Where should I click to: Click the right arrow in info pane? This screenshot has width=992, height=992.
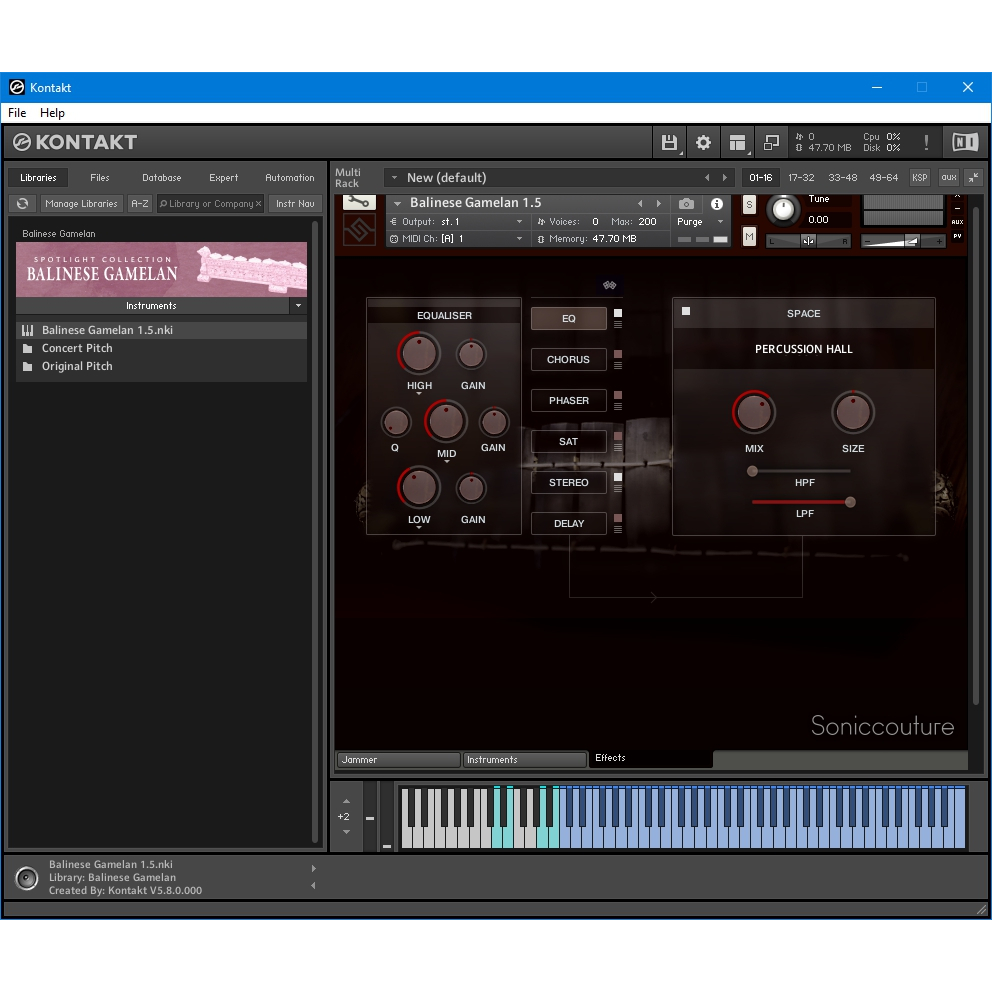tap(314, 869)
